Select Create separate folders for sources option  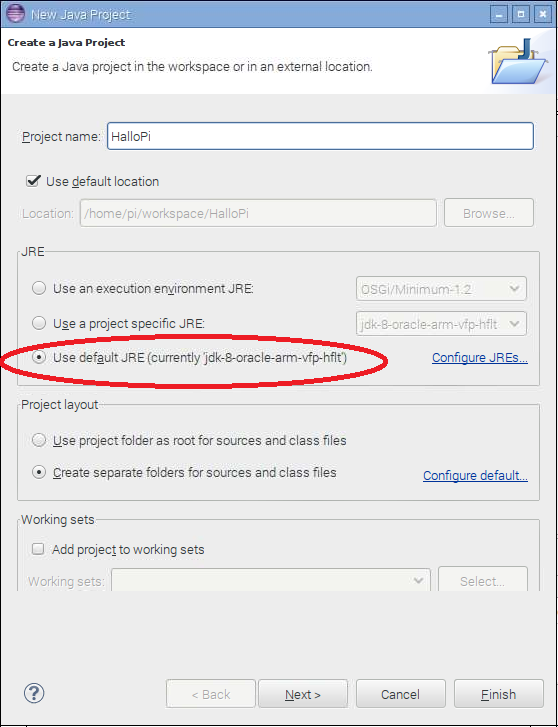click(x=39, y=472)
